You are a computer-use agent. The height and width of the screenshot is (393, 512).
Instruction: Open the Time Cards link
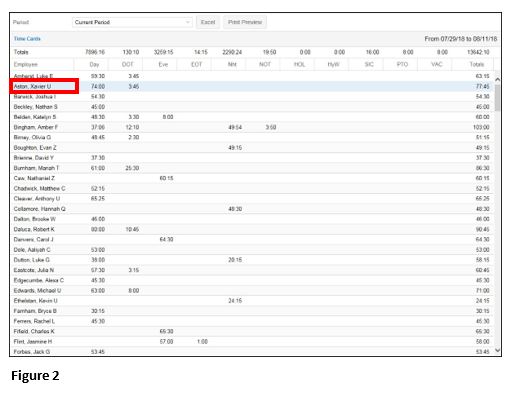tap(27, 39)
